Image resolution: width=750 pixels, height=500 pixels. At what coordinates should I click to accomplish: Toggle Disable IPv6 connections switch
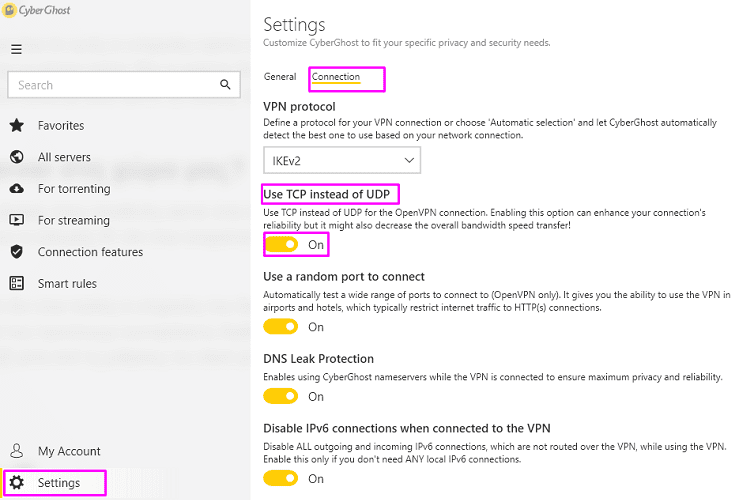point(281,479)
